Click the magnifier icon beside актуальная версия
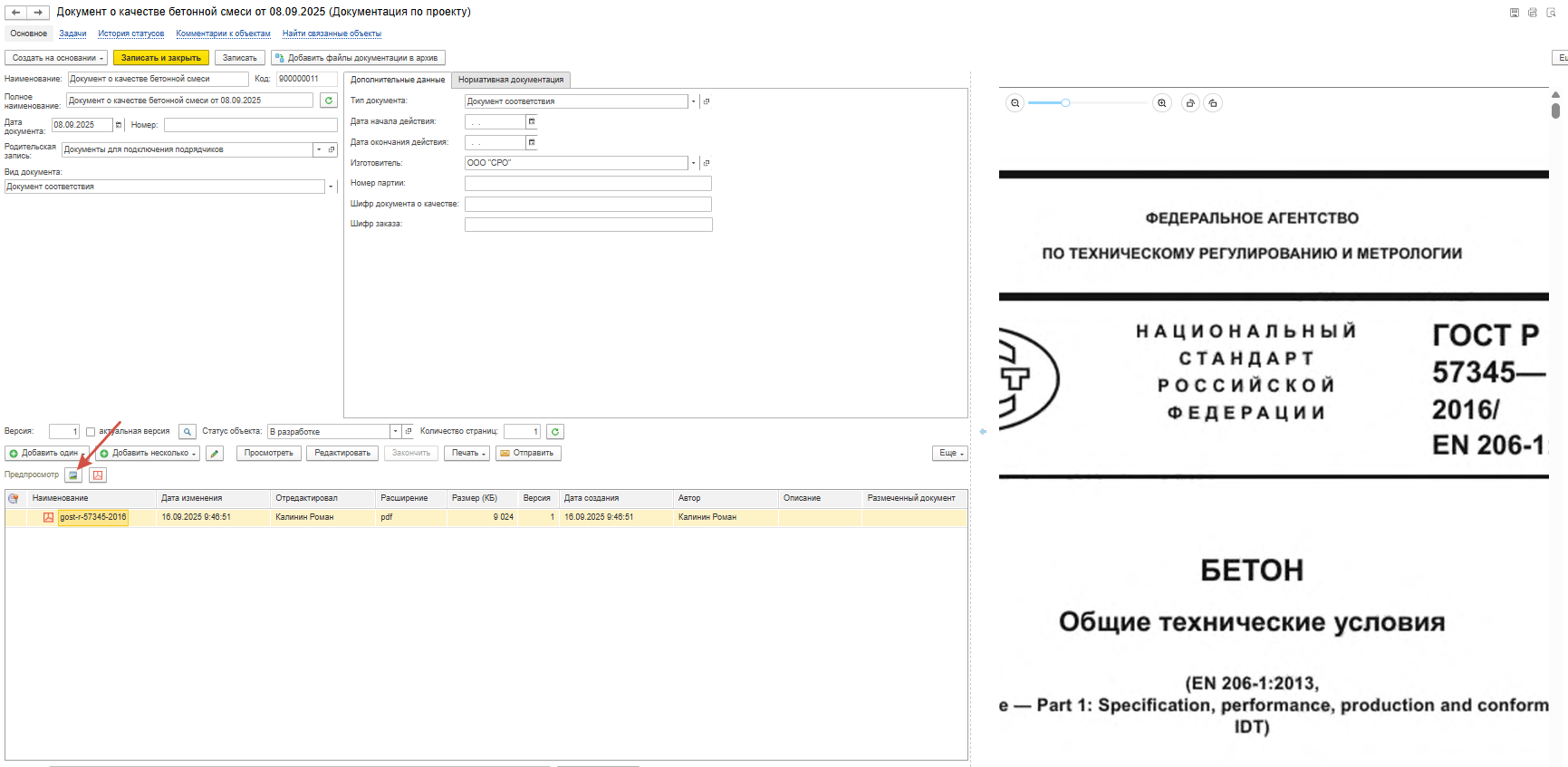This screenshot has height=767, width=1568. (x=188, y=432)
